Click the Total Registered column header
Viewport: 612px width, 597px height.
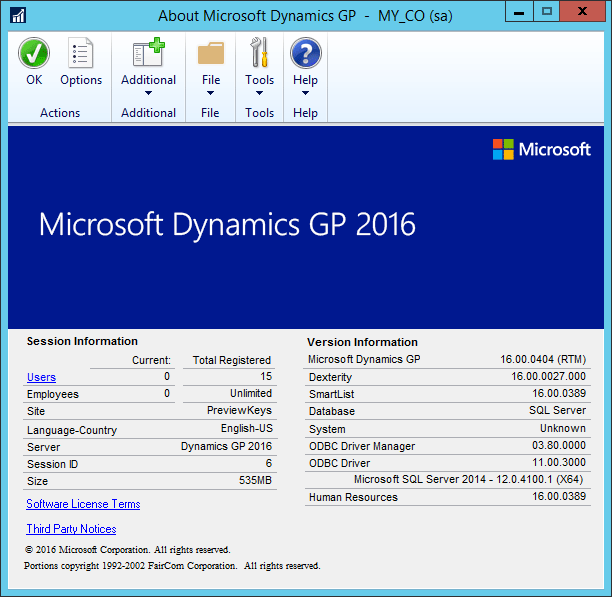point(231,360)
